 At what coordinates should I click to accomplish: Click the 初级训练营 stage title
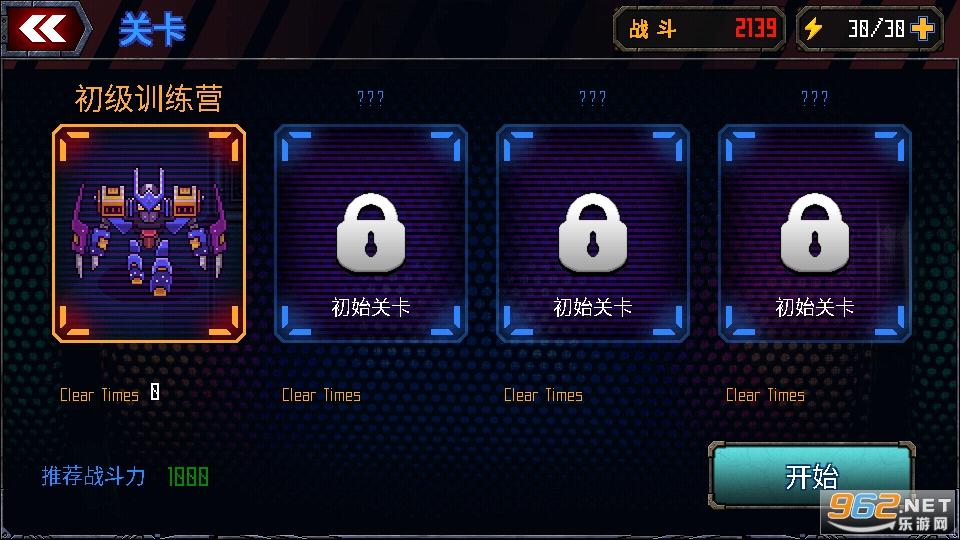click(x=149, y=99)
